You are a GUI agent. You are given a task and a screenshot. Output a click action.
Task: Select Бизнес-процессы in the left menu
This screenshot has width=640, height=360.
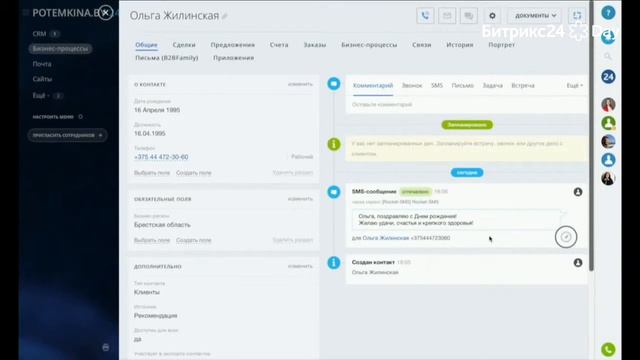click(x=60, y=49)
